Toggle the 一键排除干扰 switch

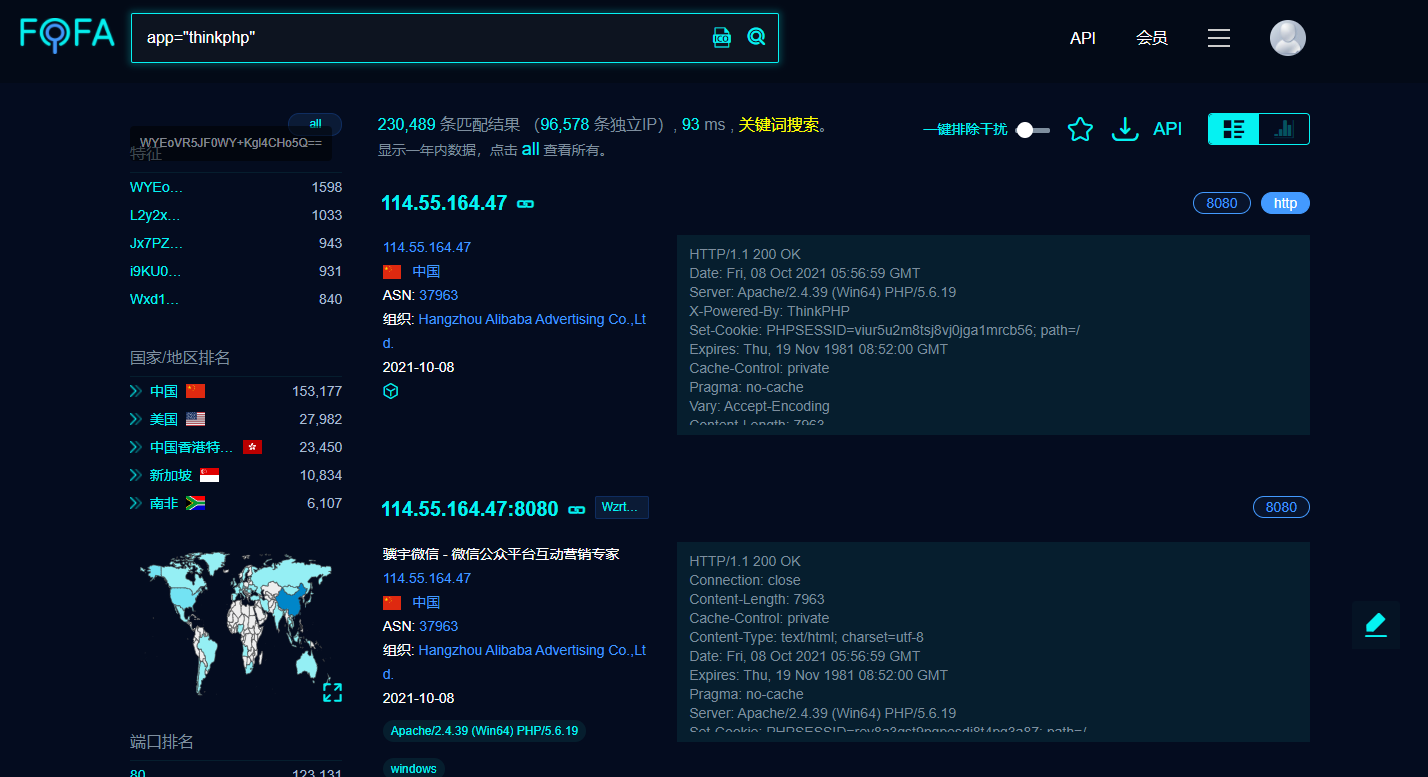1033,130
